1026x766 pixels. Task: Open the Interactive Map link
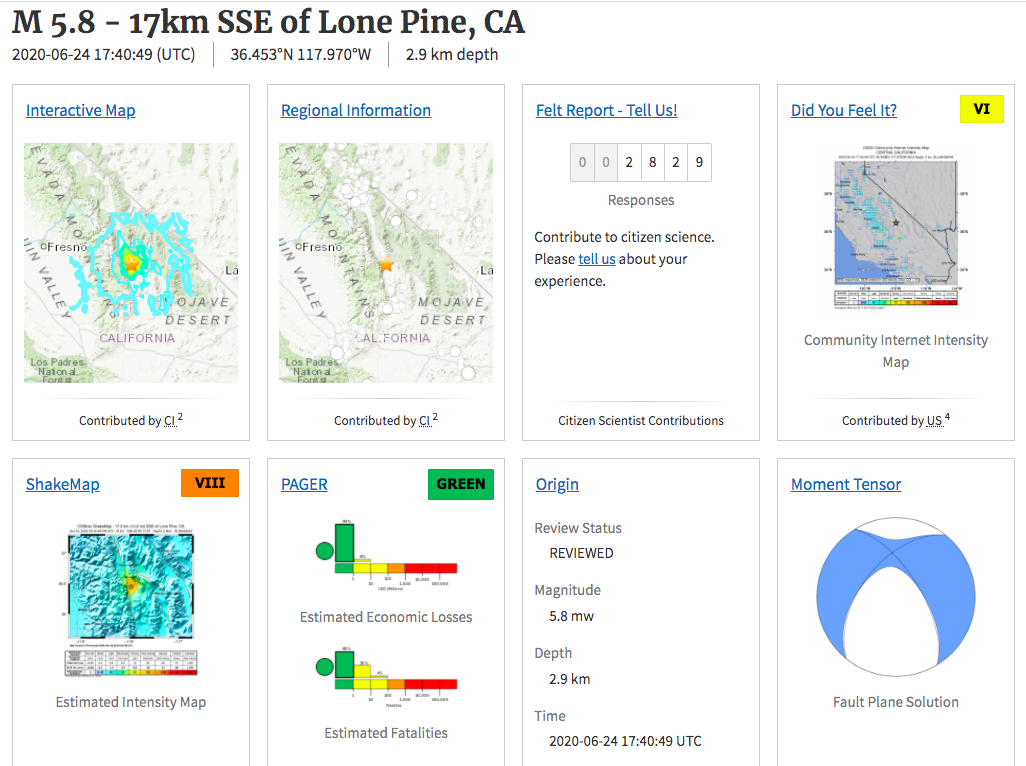tap(80, 111)
